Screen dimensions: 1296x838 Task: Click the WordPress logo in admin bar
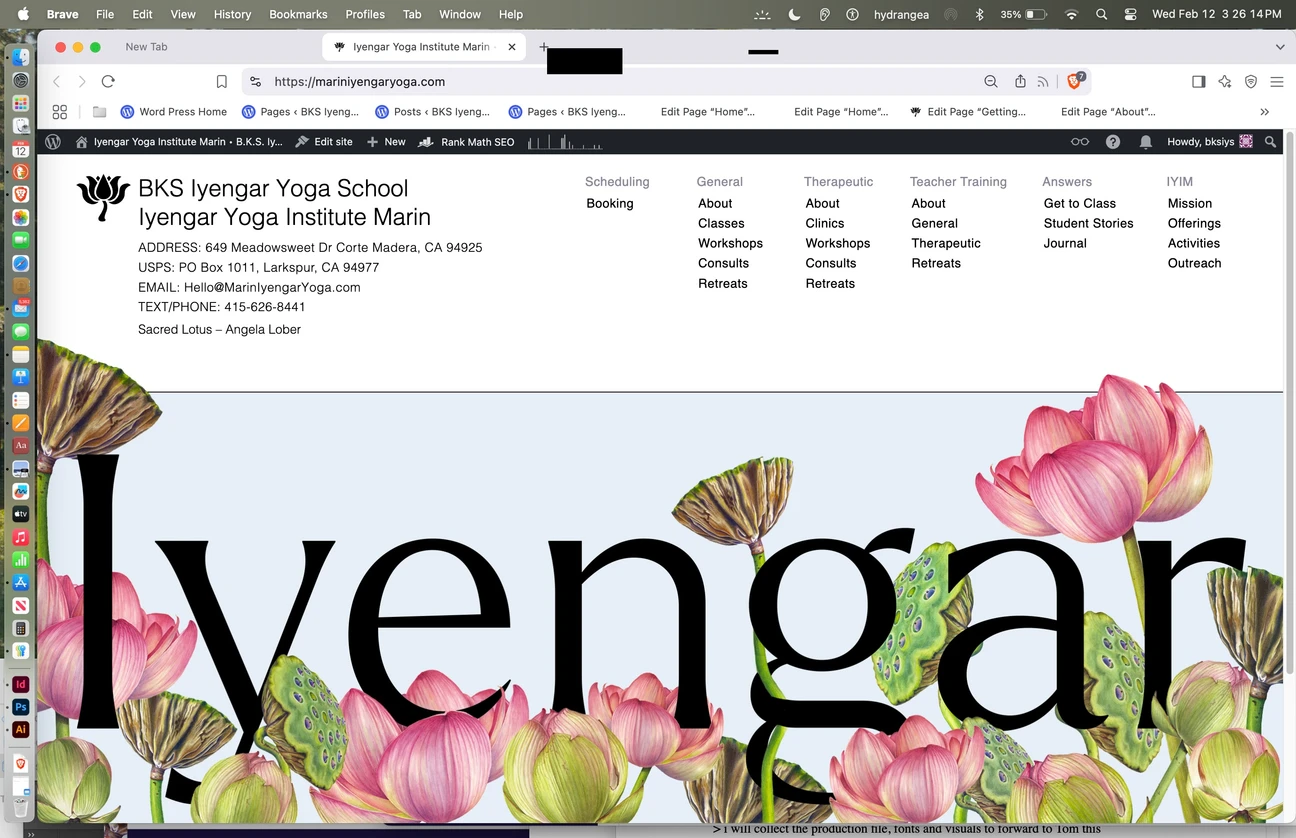point(54,142)
